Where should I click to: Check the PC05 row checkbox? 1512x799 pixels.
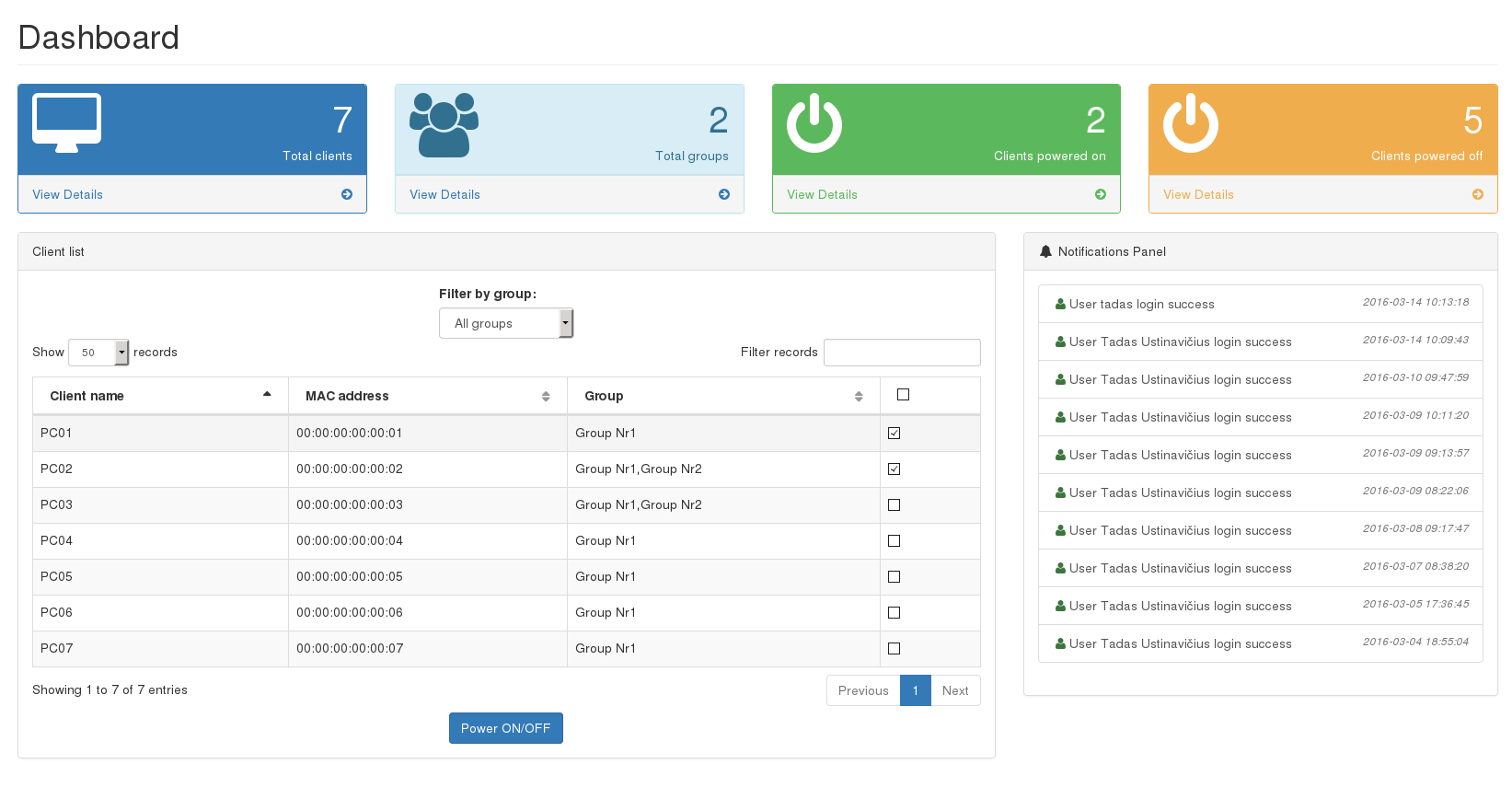(x=894, y=576)
